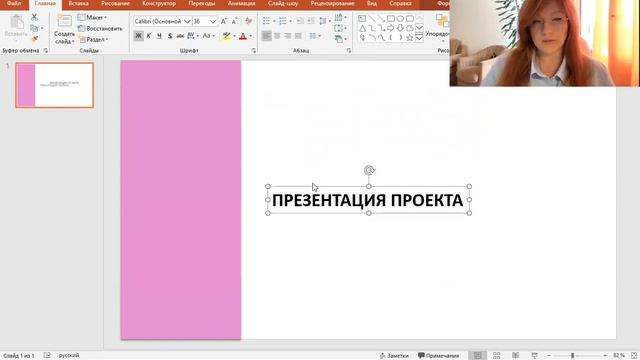Toggle Underline (Ч) formatting
This screenshot has width=640, height=360.
pyautogui.click(x=159, y=36)
